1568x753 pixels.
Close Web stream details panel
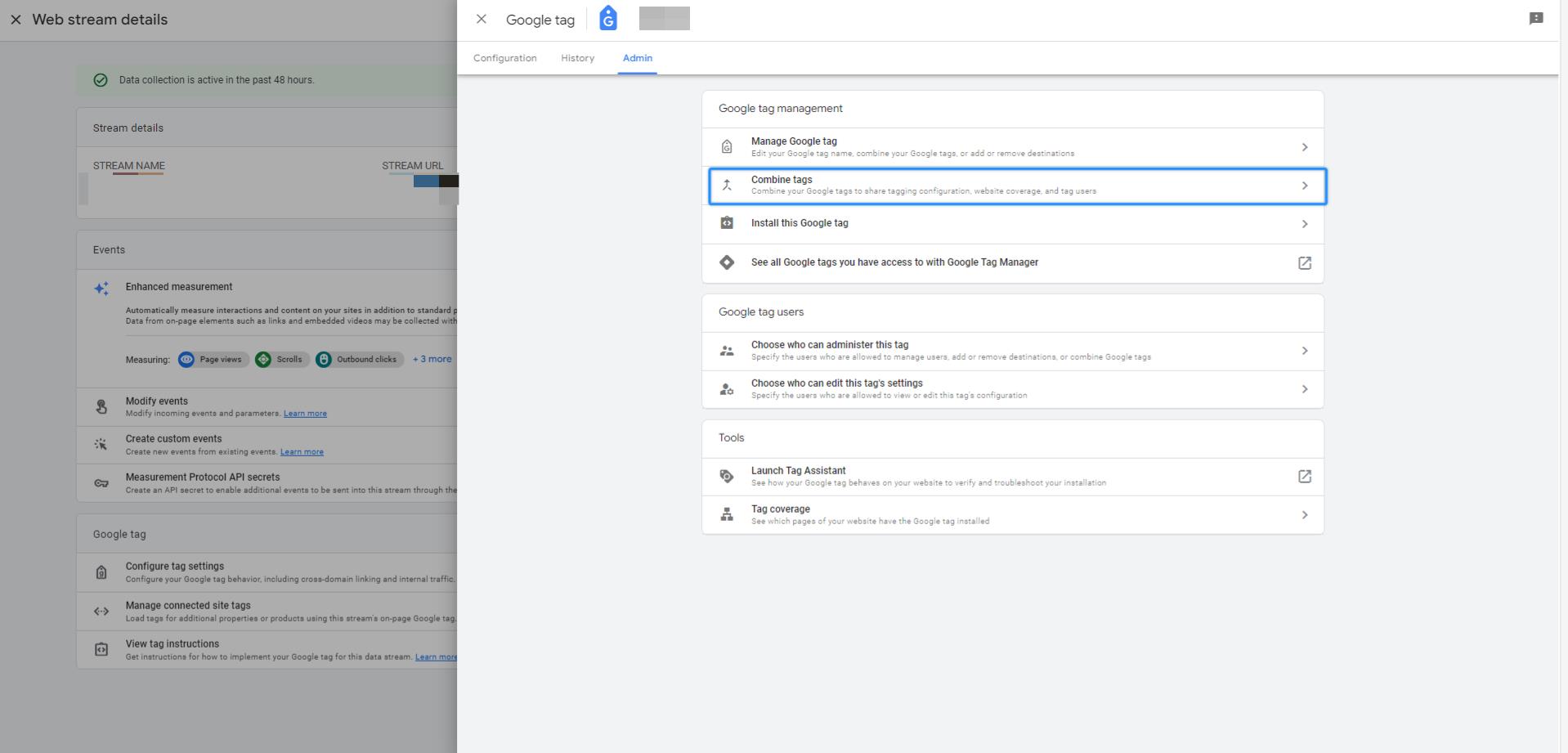coord(16,20)
